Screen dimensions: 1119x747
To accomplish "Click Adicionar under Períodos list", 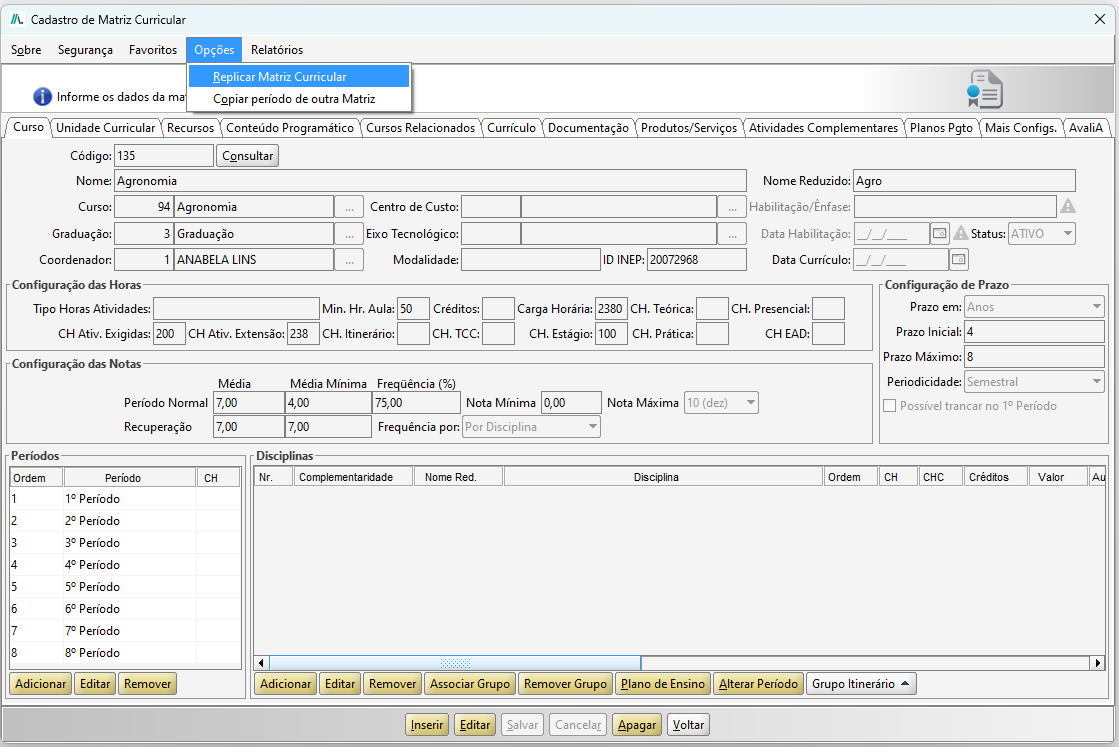I will click(x=41, y=684).
